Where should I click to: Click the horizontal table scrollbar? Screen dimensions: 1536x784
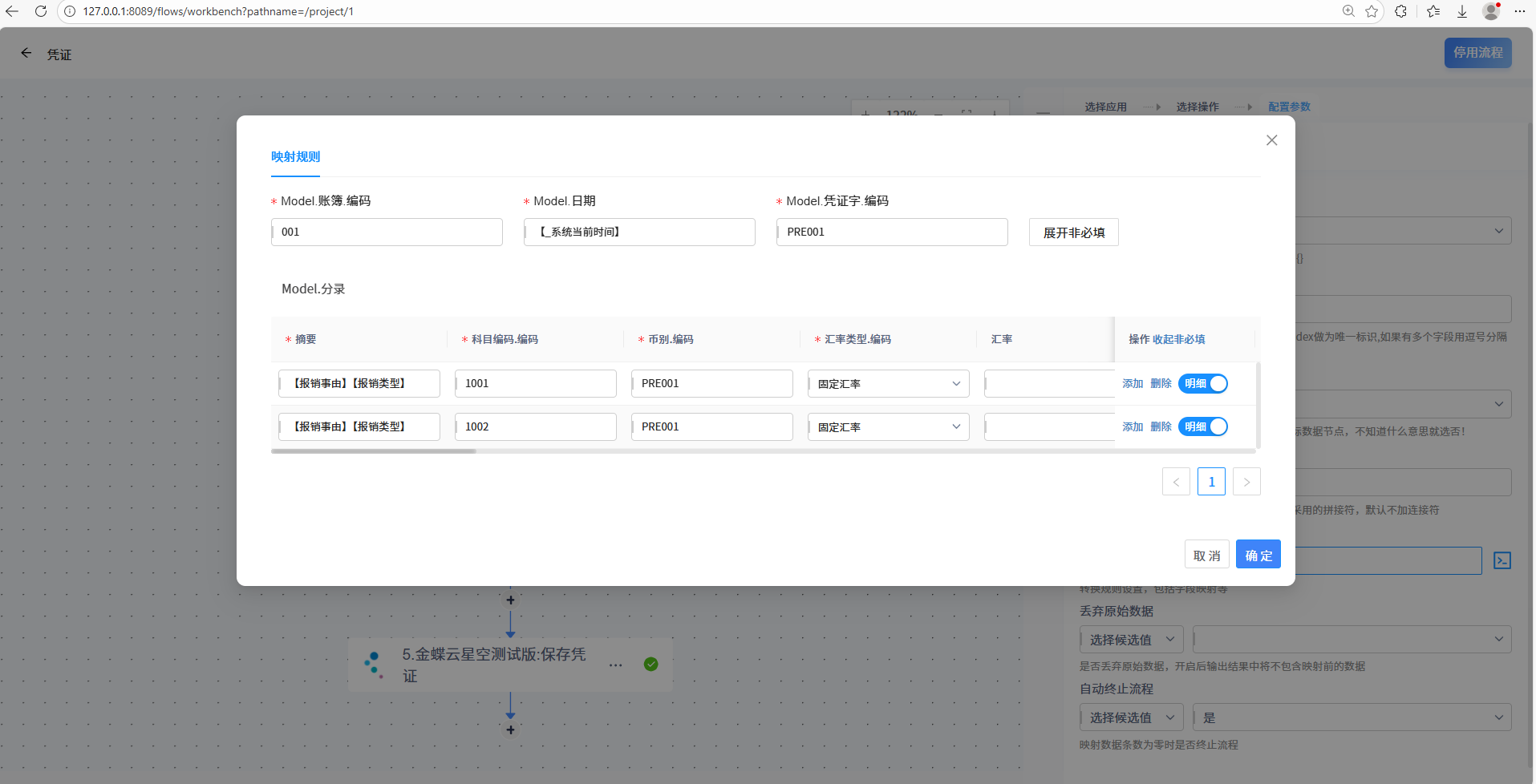374,451
